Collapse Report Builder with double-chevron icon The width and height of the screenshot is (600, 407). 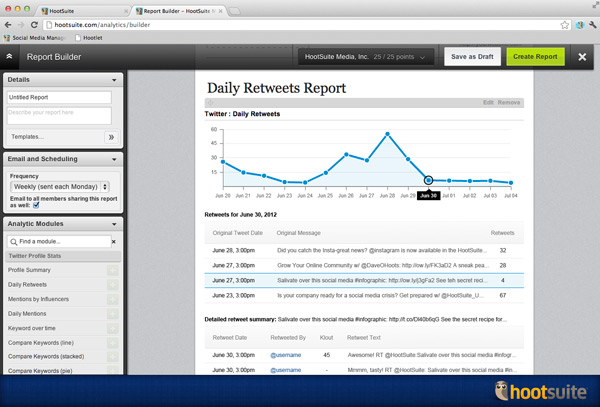coord(9,57)
